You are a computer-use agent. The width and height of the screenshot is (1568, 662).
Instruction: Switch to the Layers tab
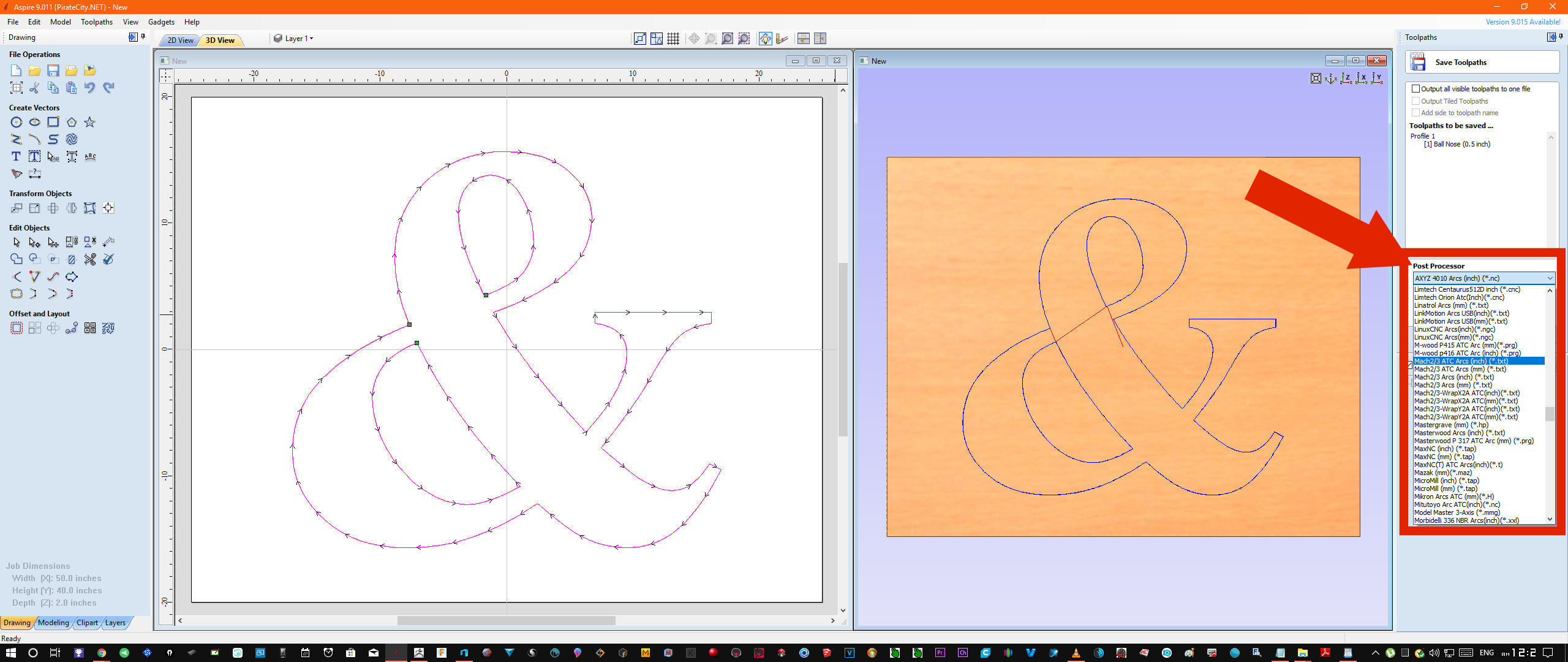pos(115,623)
